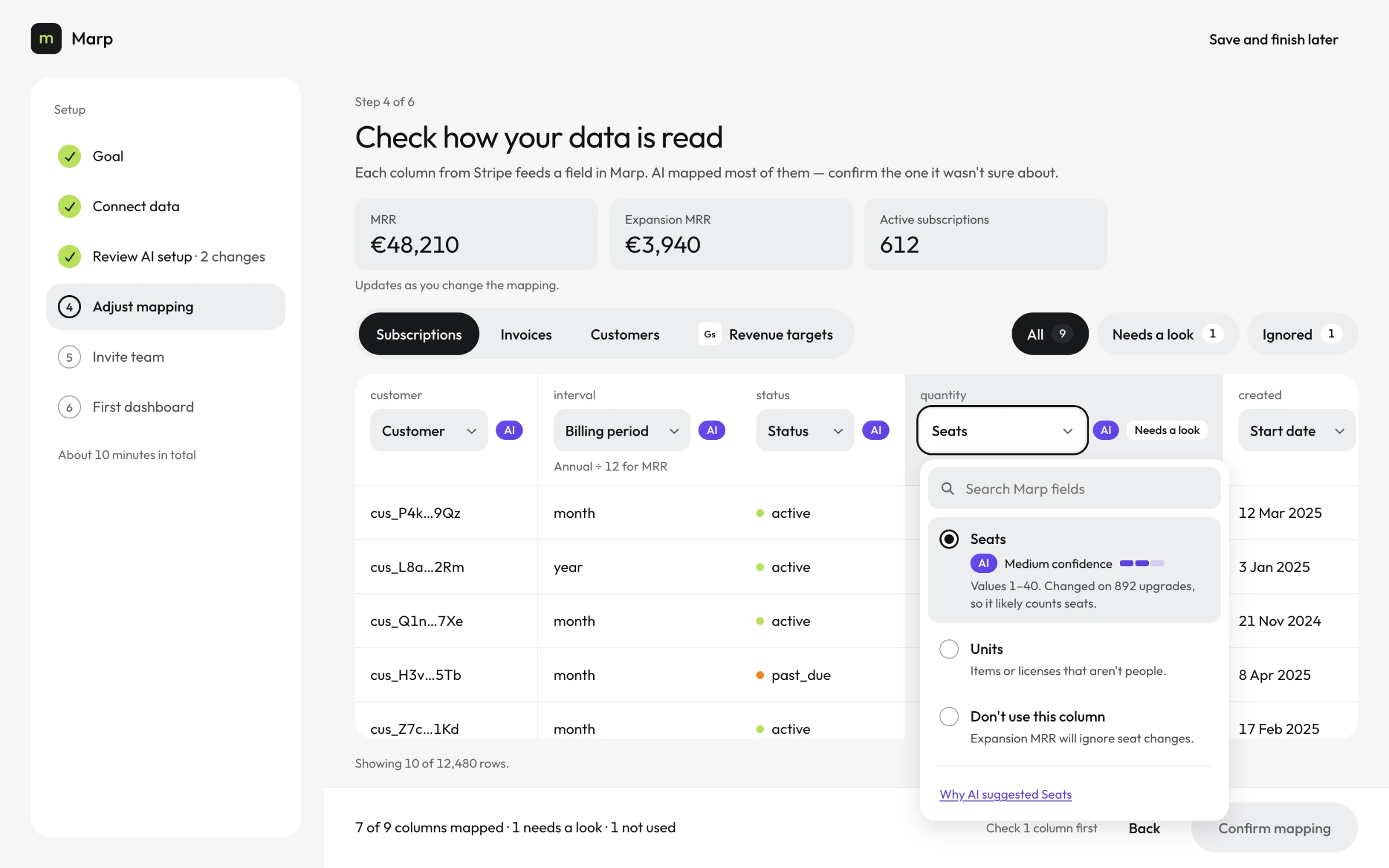Click the step 6 circle icon
This screenshot has width=1389, height=868.
(69, 407)
